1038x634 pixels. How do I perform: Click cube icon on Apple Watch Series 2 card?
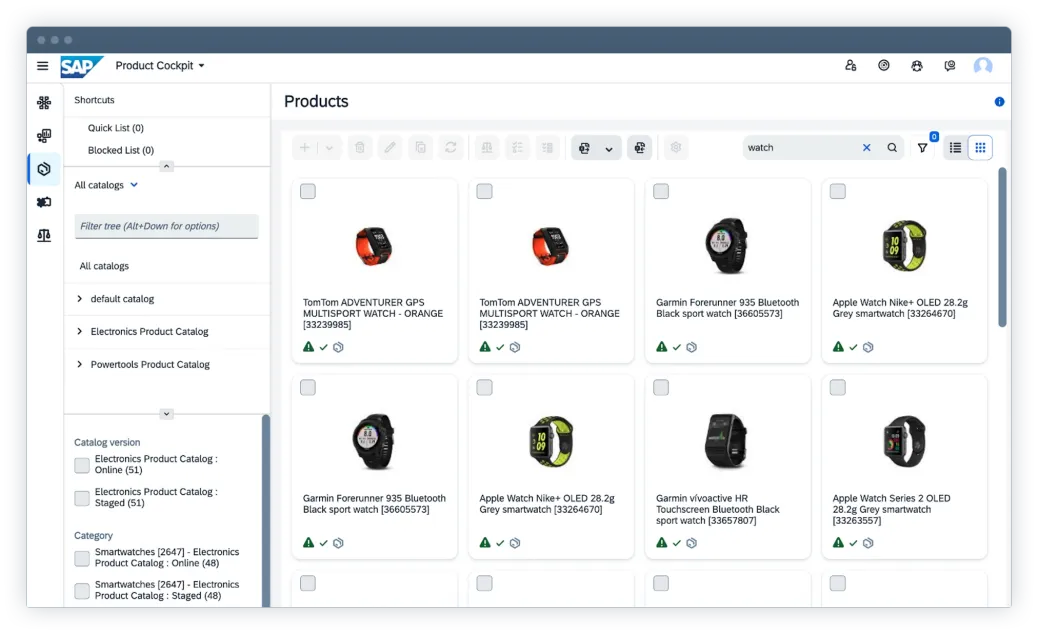[x=868, y=543]
